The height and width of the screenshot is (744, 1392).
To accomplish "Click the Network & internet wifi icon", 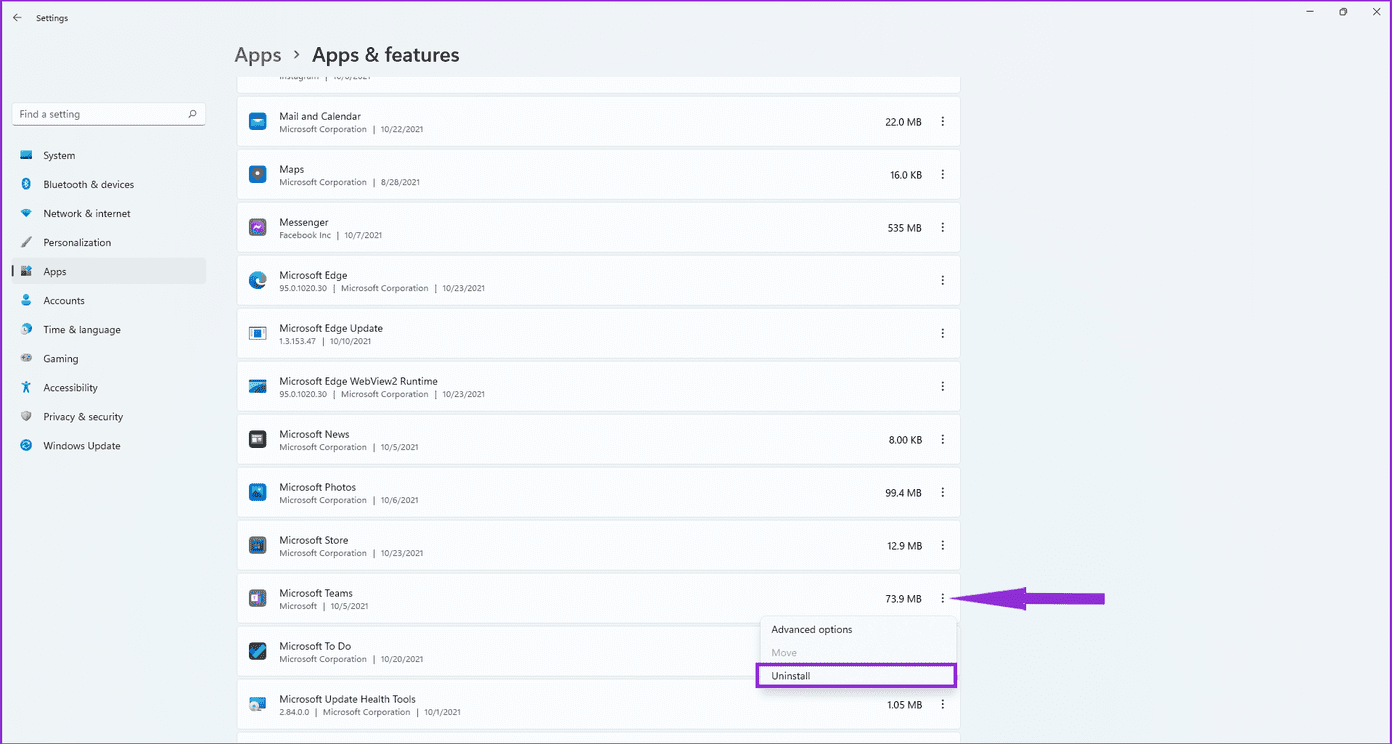I will tap(26, 214).
